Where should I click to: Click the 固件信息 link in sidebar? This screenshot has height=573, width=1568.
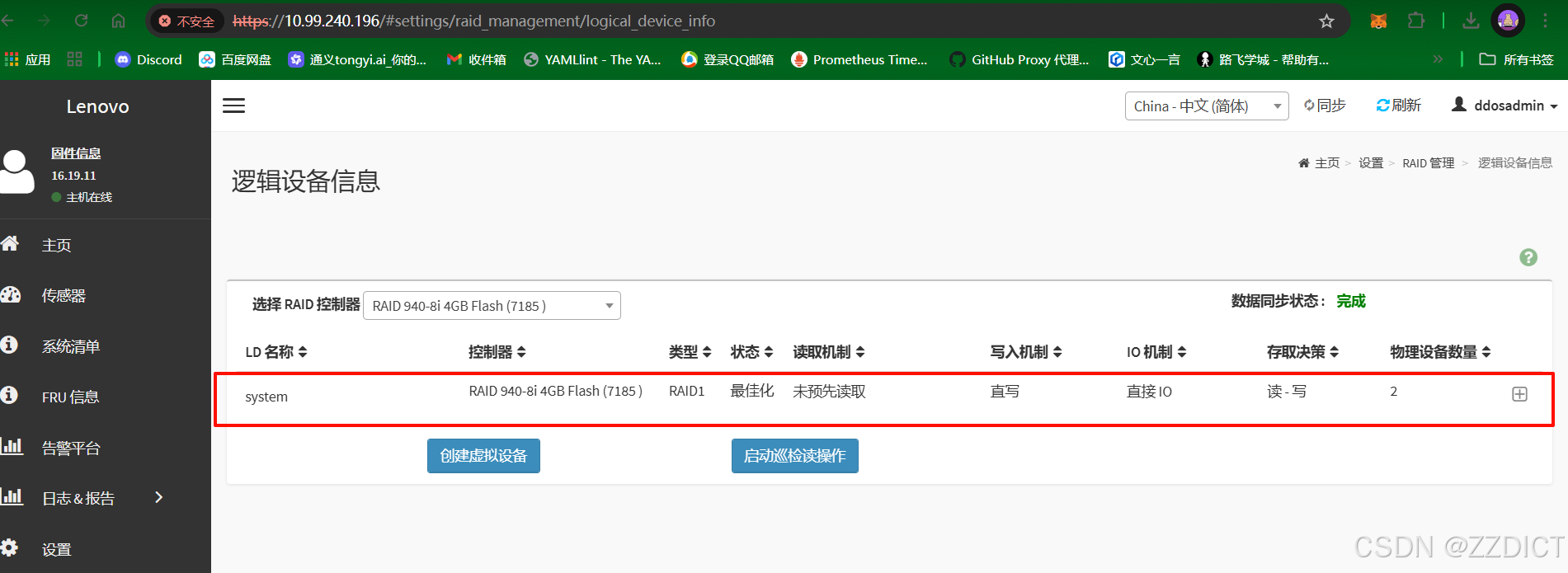pyautogui.click(x=76, y=153)
